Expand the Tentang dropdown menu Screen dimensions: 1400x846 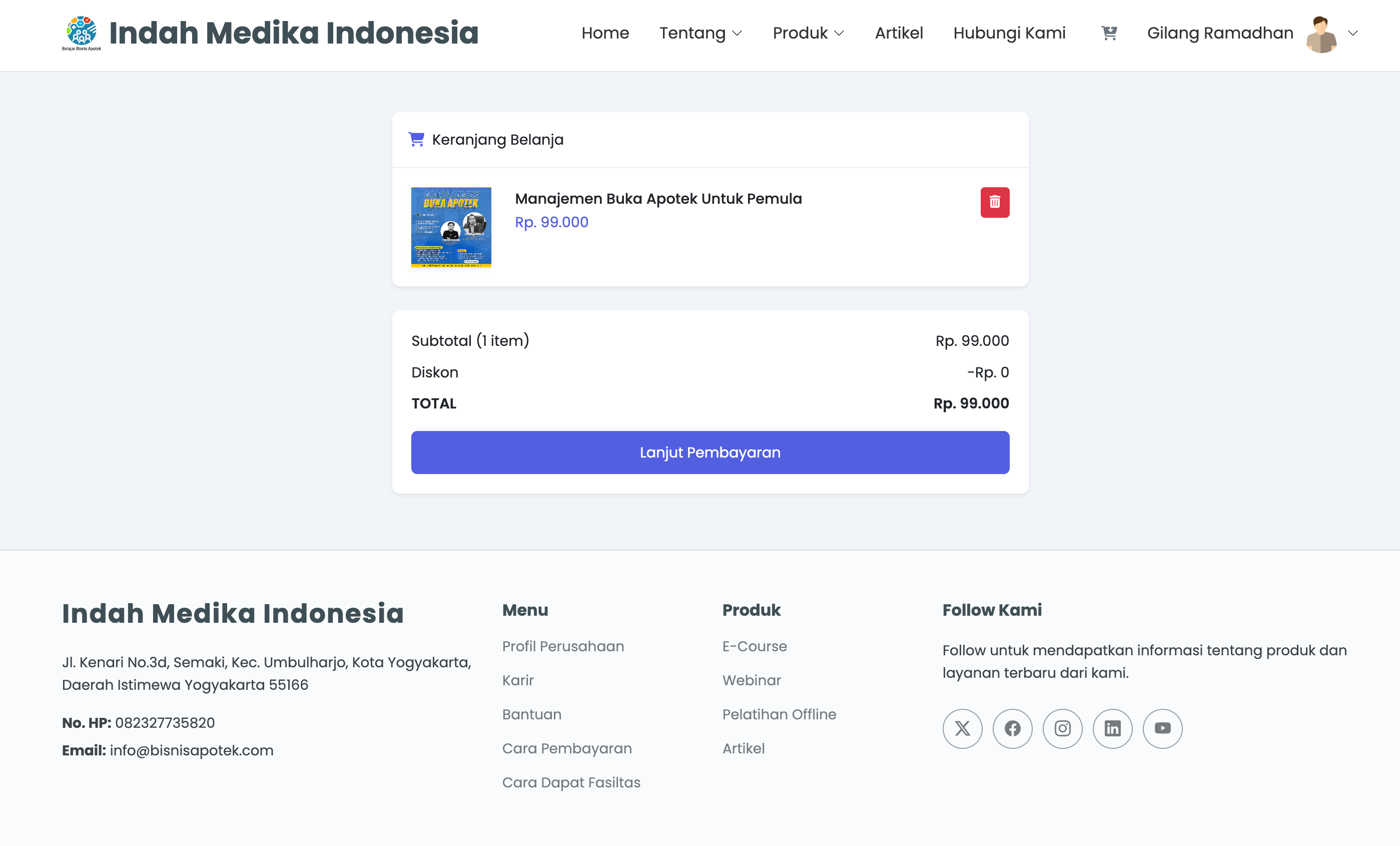[x=700, y=33]
